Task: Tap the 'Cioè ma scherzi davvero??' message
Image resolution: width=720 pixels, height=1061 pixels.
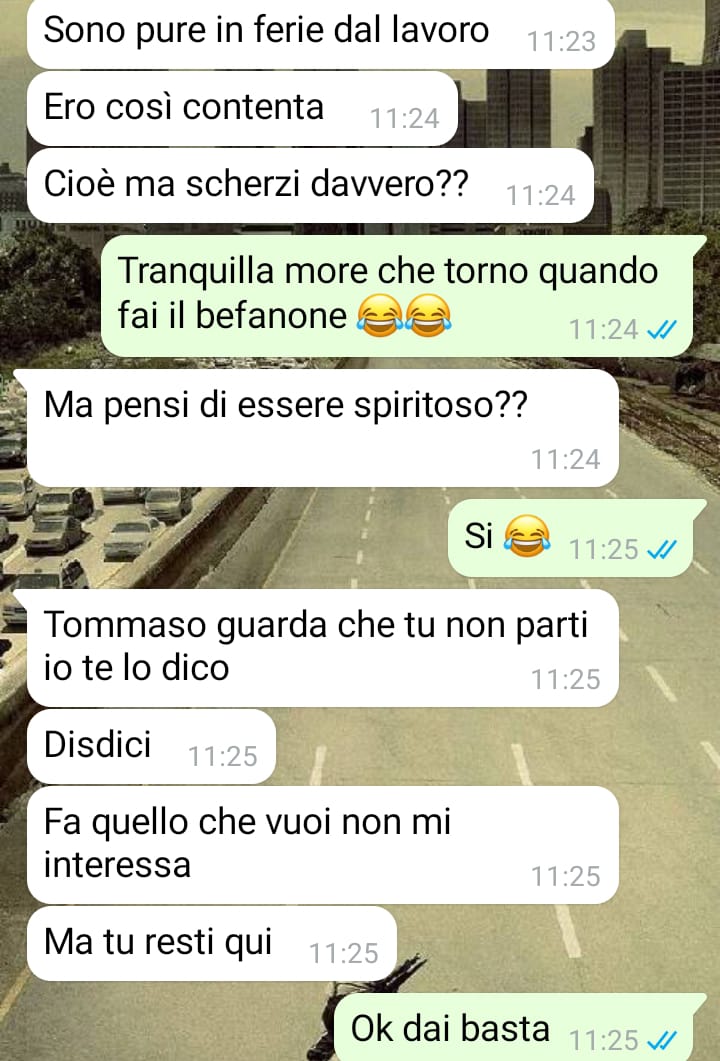Action: coord(310,185)
